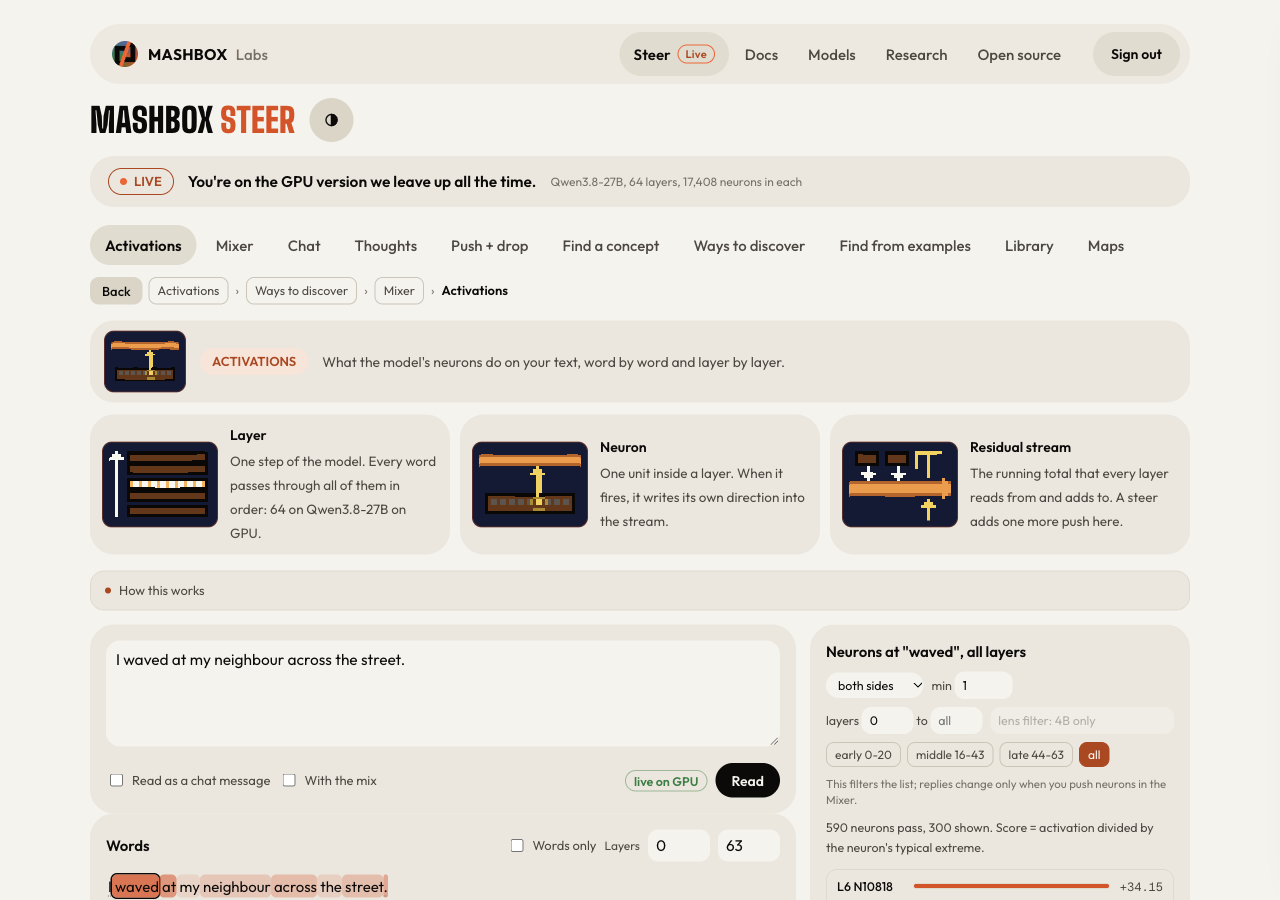The width and height of the screenshot is (1280, 900).
Task: Select the highlighted word "waved"
Action: tap(135, 886)
